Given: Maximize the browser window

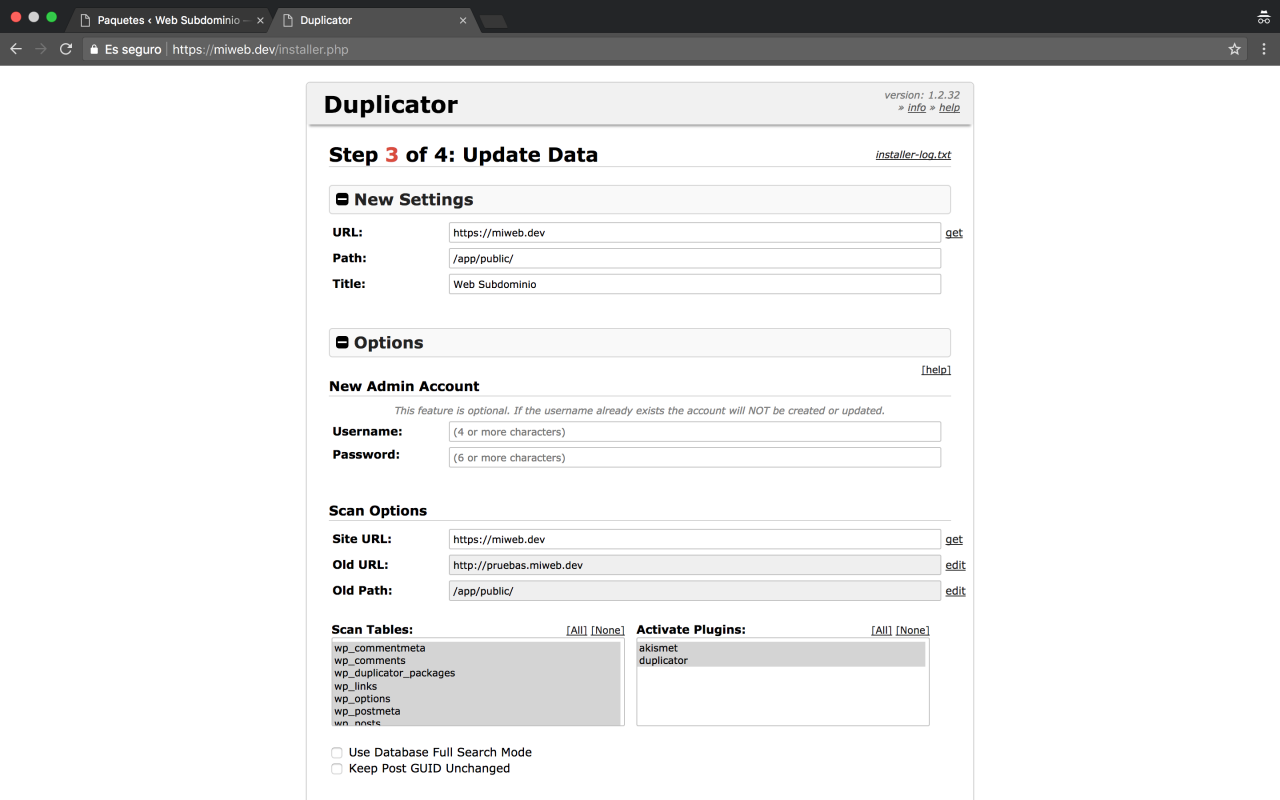Looking at the screenshot, I should coord(52,17).
